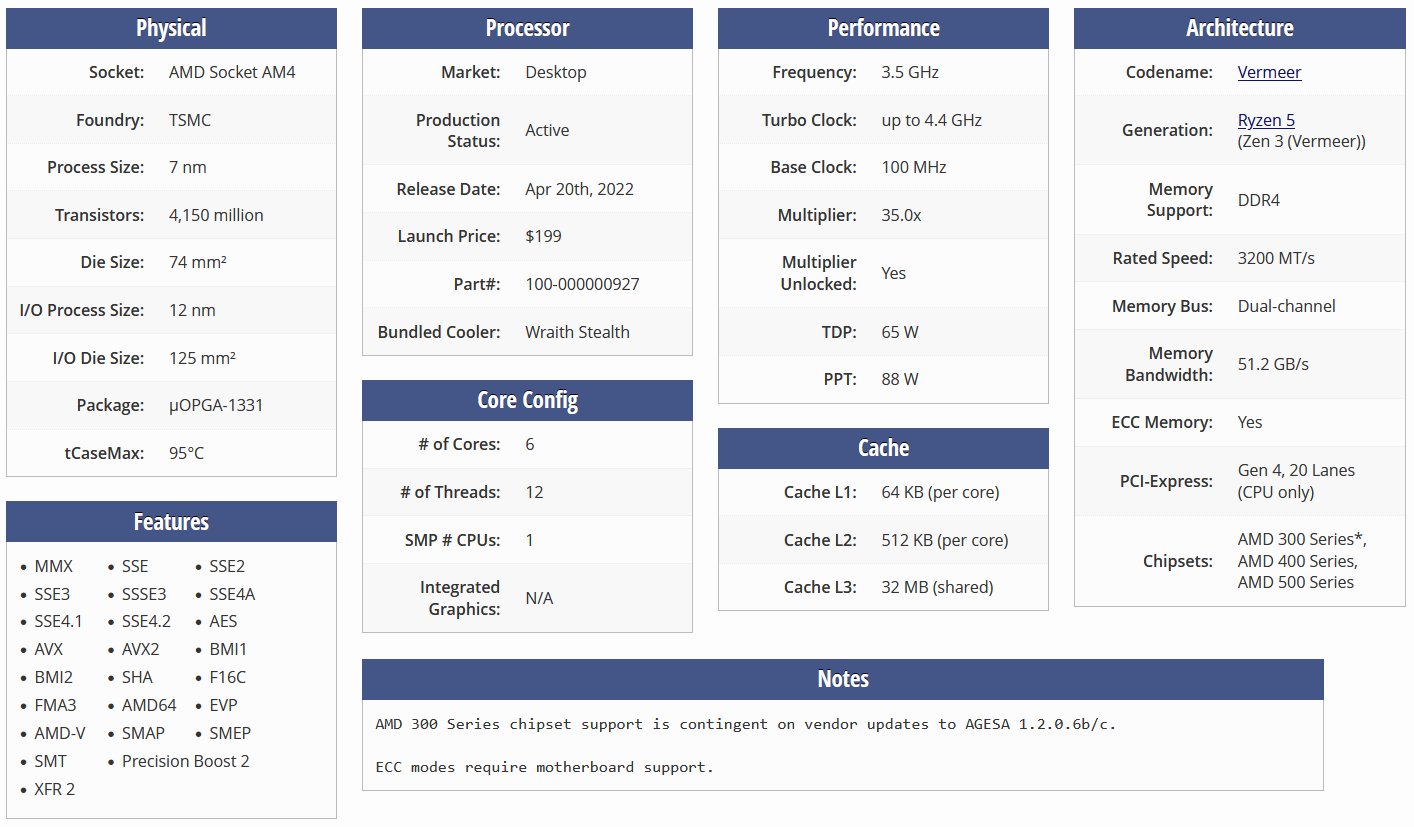The height and width of the screenshot is (827, 1414).
Task: Click the # of Threads label
Action: point(450,492)
